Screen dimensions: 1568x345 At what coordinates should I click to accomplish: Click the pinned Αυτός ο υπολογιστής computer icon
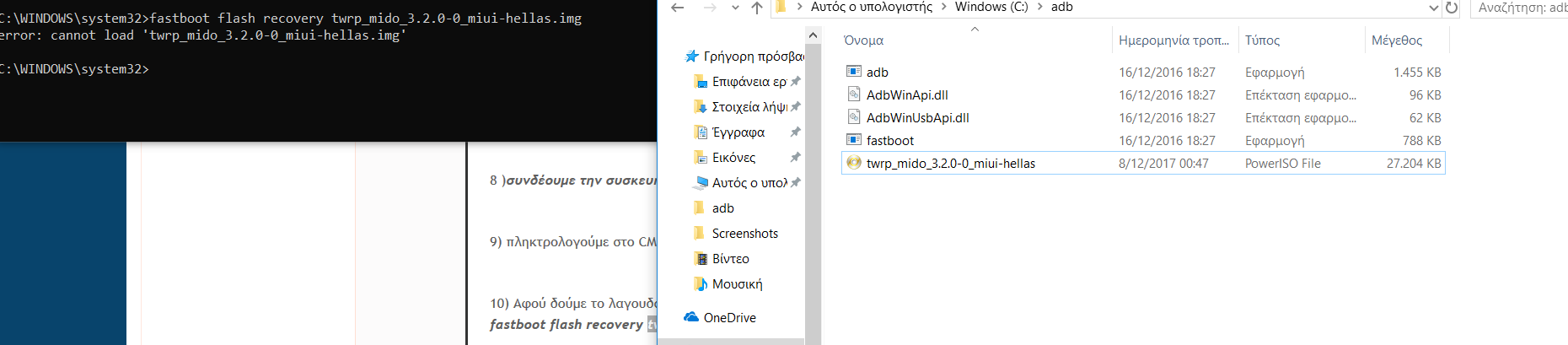pos(700,183)
